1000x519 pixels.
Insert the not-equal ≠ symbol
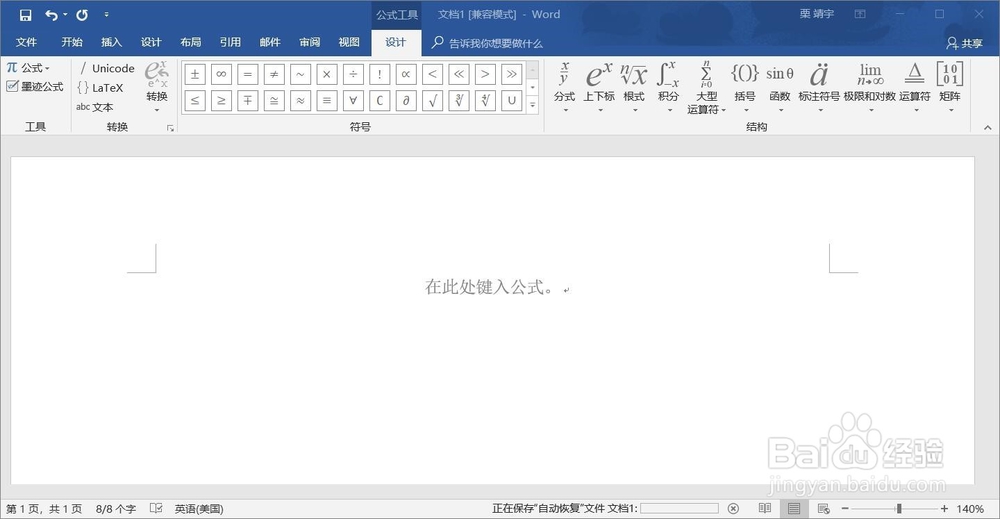click(x=274, y=75)
